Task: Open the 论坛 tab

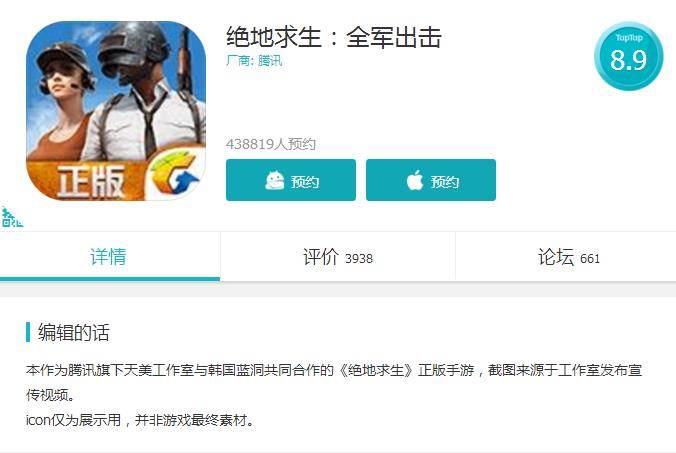Action: coord(566,256)
